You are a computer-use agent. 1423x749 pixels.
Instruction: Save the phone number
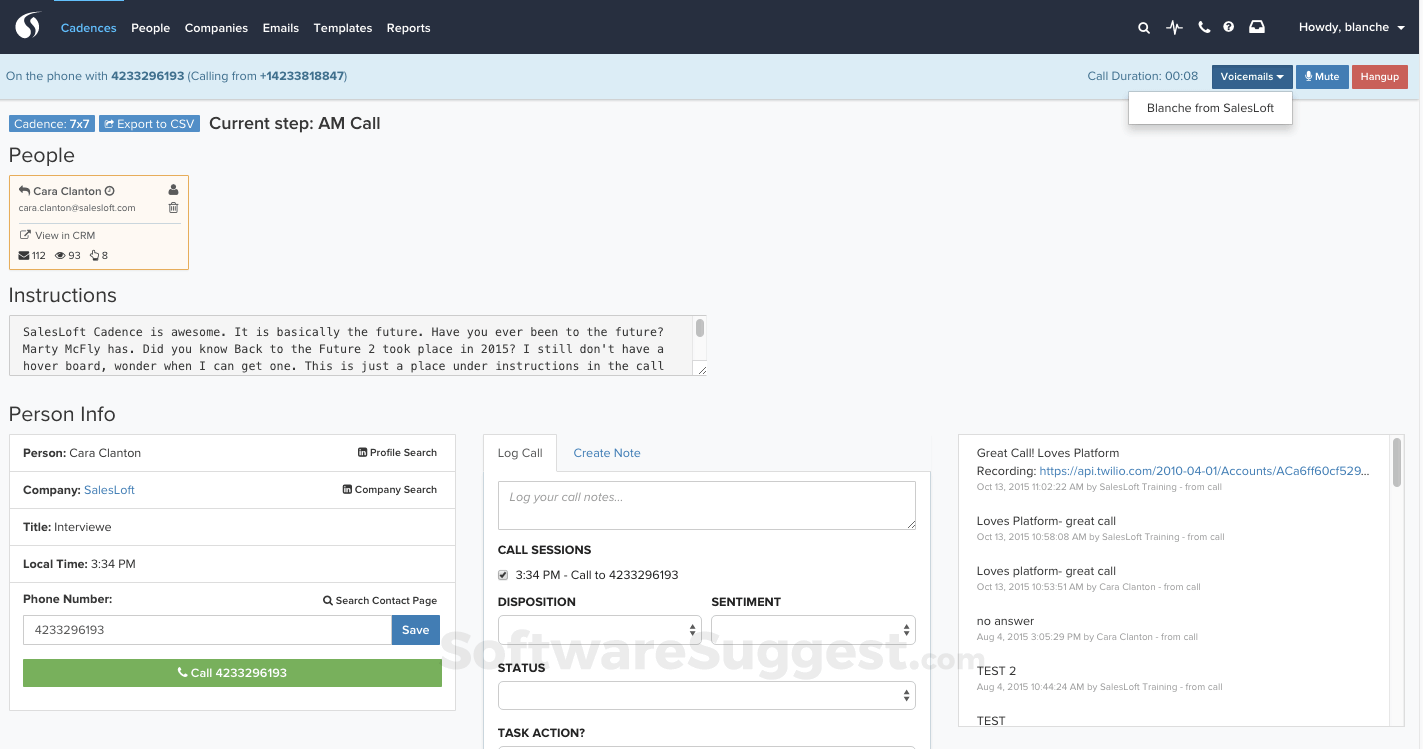point(416,630)
